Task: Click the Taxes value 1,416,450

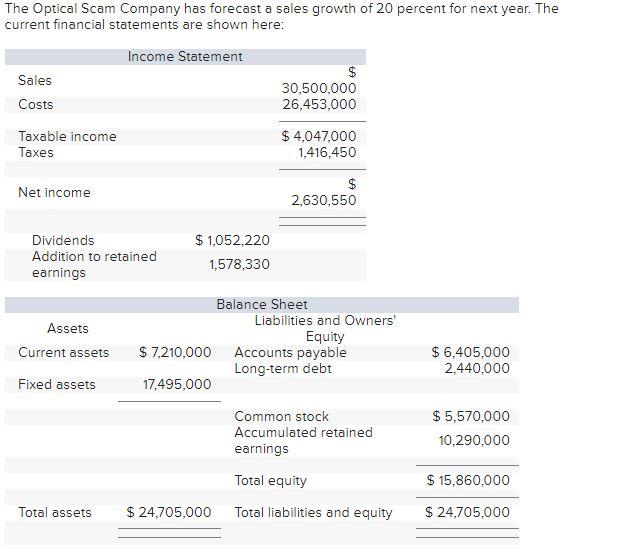Action: coord(327,152)
